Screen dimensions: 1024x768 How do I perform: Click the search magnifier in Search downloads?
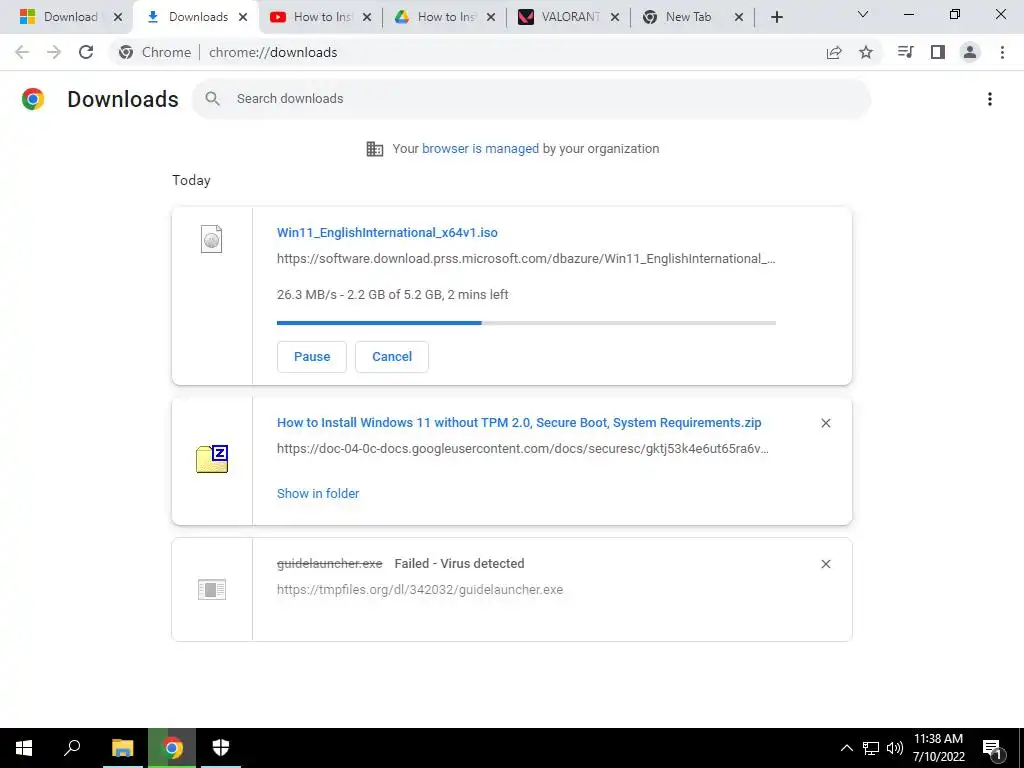click(212, 99)
